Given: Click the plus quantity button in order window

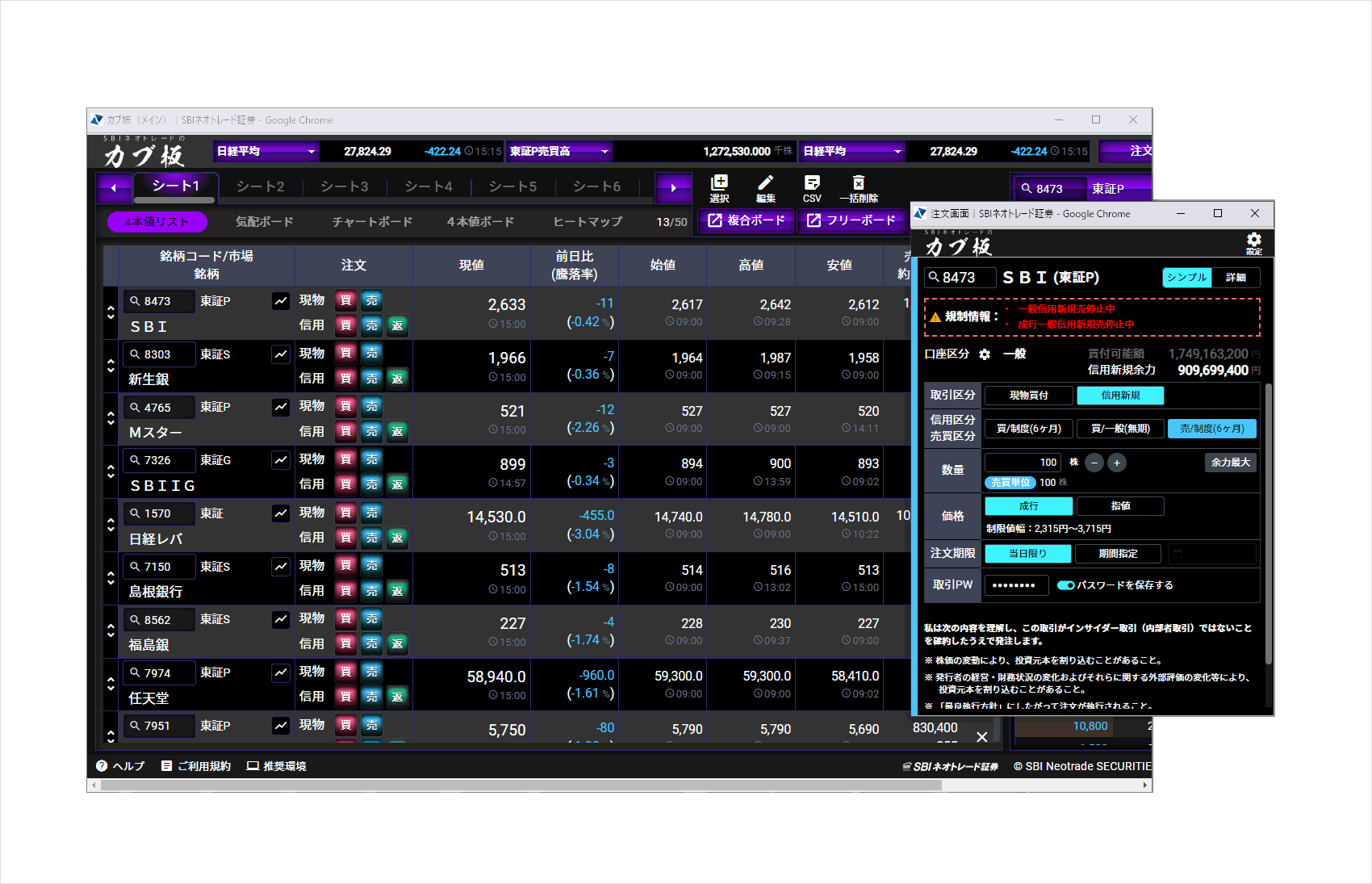Looking at the screenshot, I should click(x=1117, y=463).
